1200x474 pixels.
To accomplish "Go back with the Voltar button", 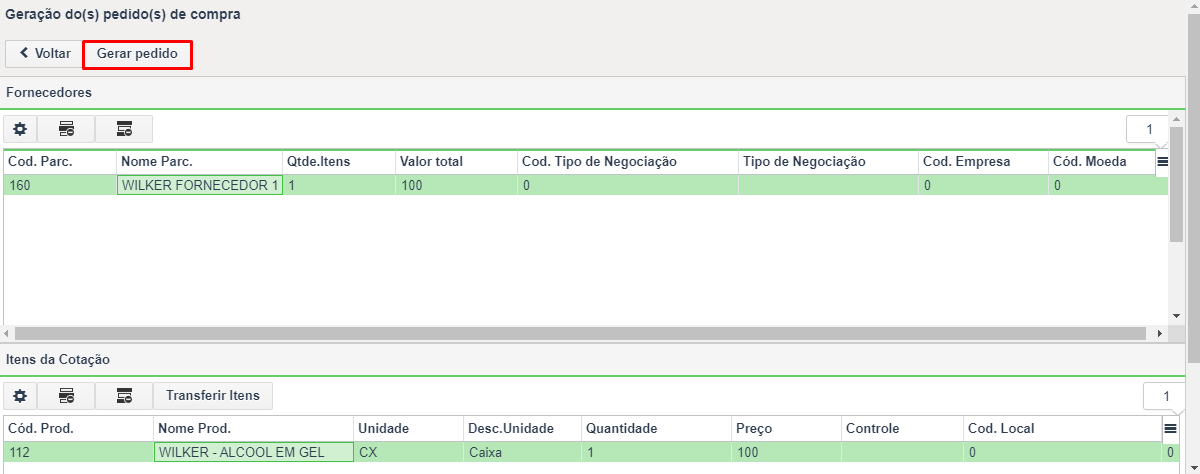I will [x=44, y=54].
